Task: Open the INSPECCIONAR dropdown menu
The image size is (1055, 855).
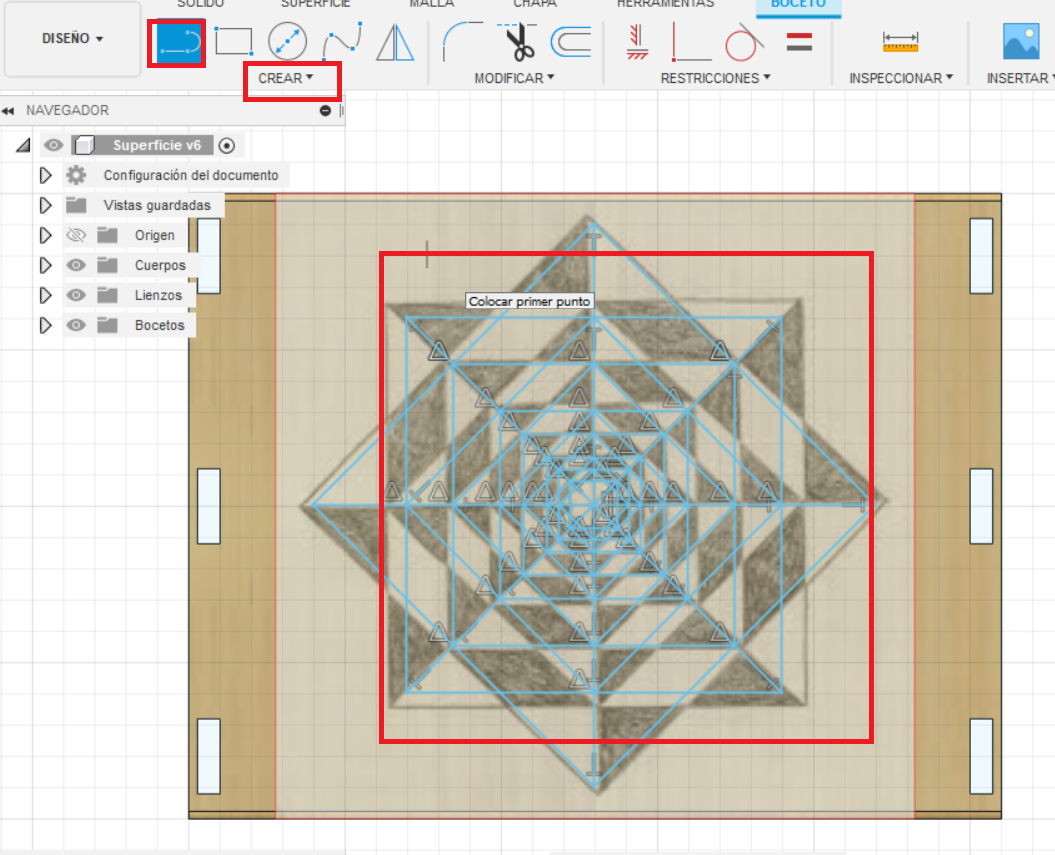Action: pyautogui.click(x=901, y=78)
